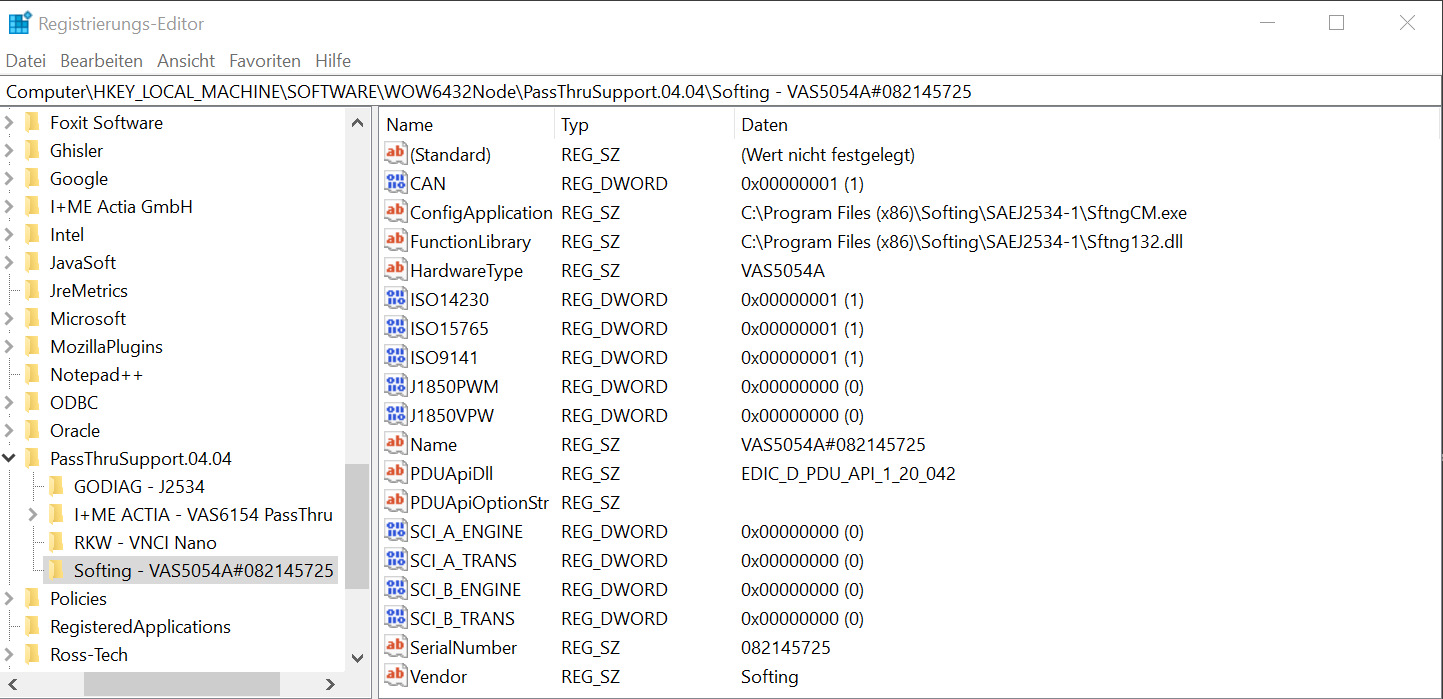Click the string icon for PDUApiDll

pos(396,474)
